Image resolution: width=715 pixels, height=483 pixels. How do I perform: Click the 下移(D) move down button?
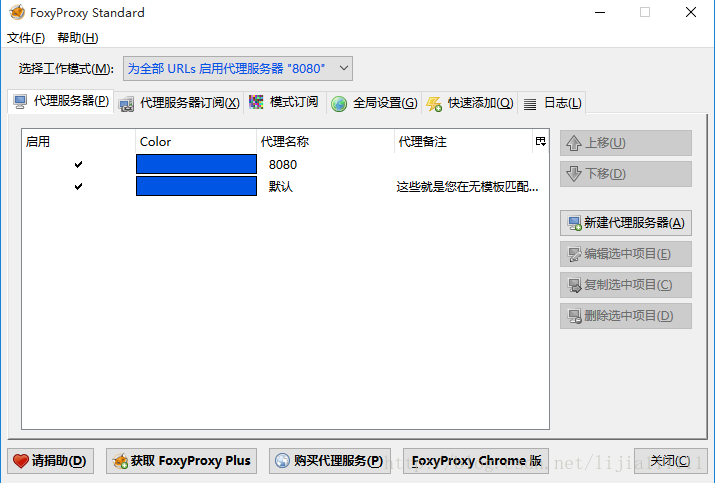626,174
